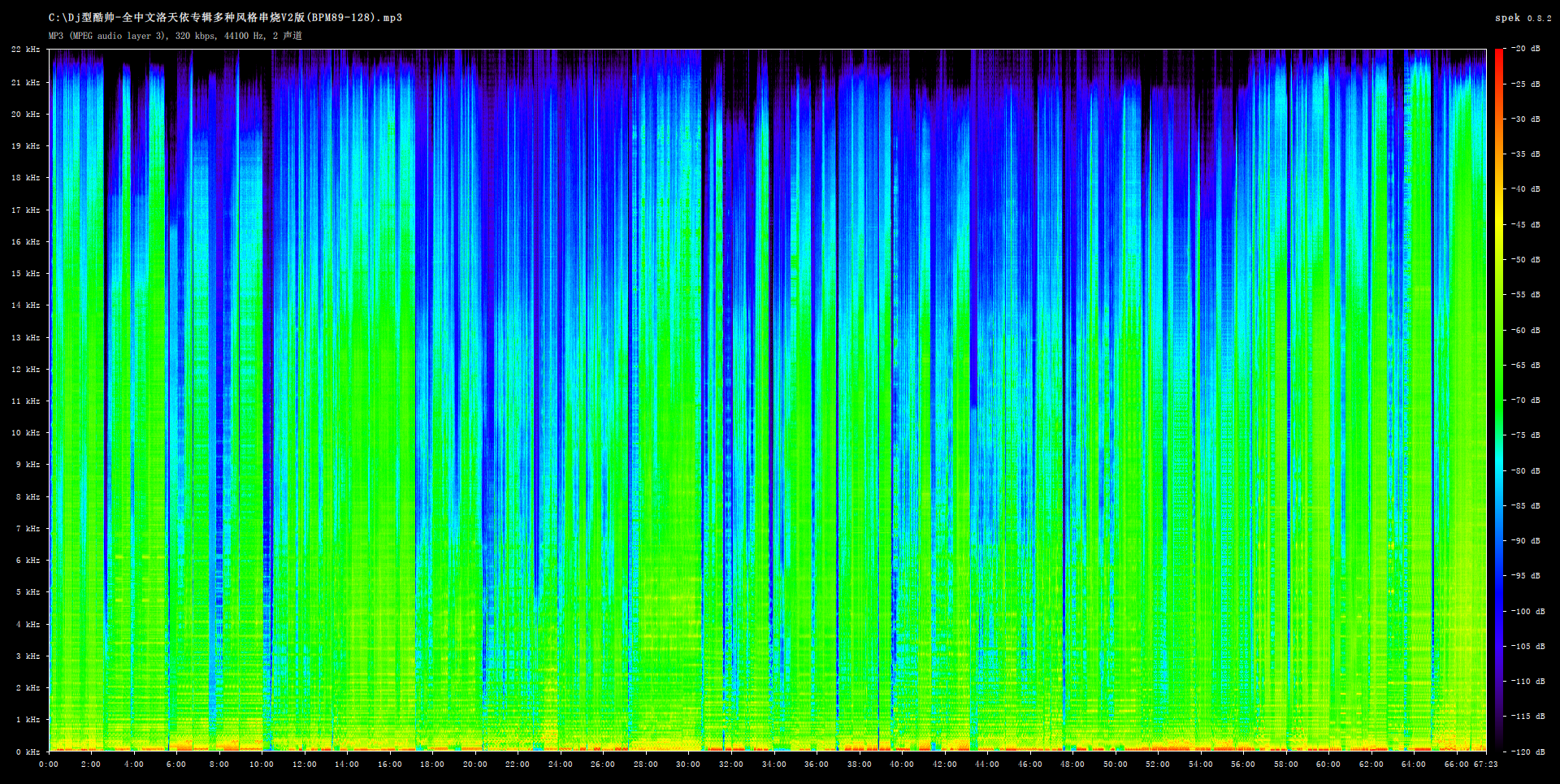
Task: Click the 22 kHz frequency axis label
Action: (26, 50)
